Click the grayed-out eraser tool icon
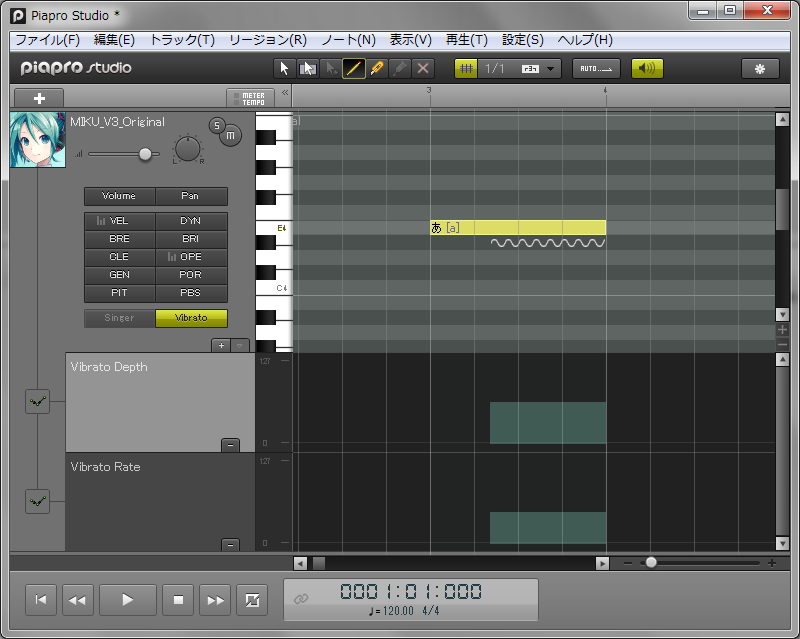This screenshot has width=800, height=639. (399, 68)
